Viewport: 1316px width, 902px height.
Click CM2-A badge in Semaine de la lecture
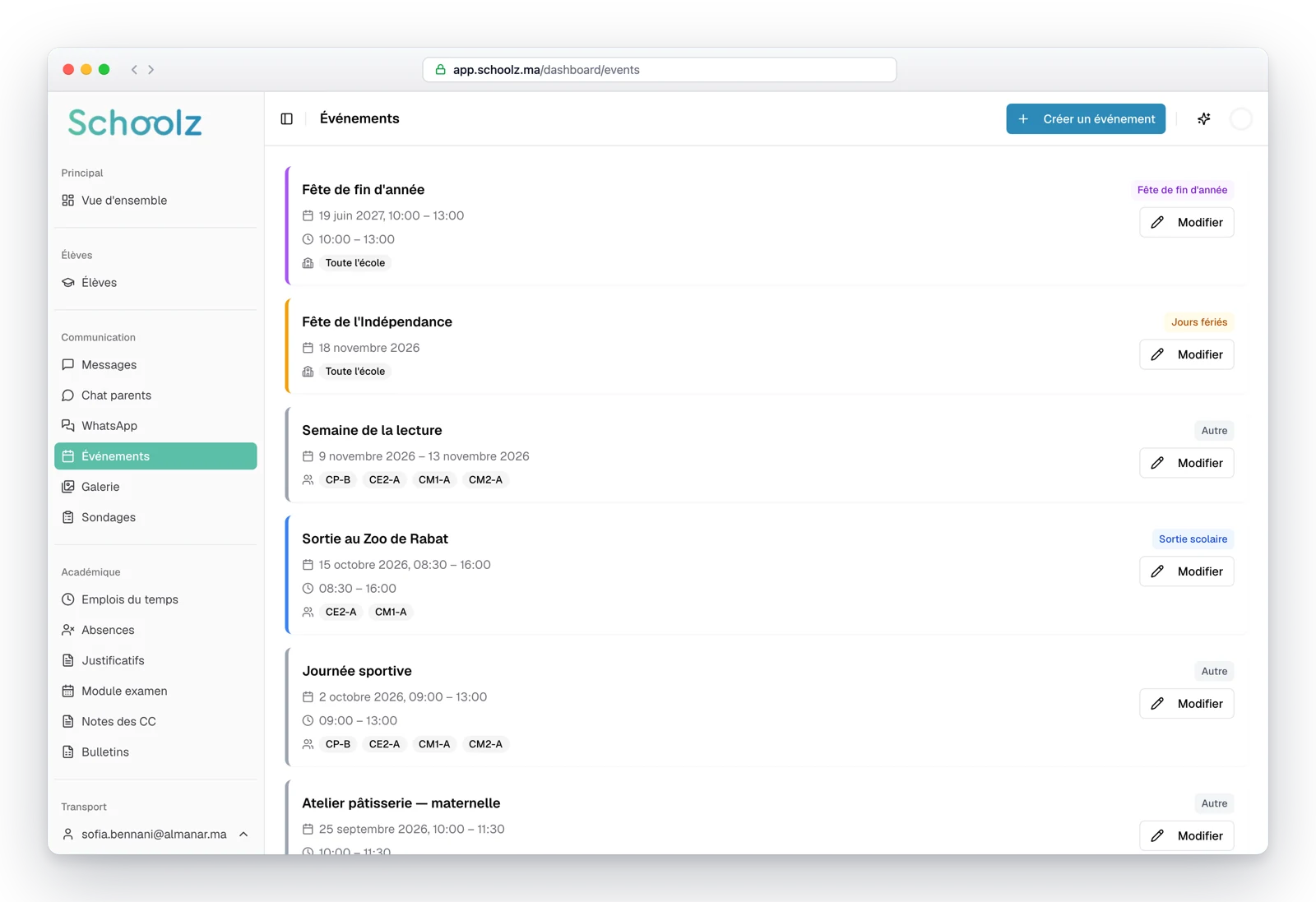tap(485, 480)
